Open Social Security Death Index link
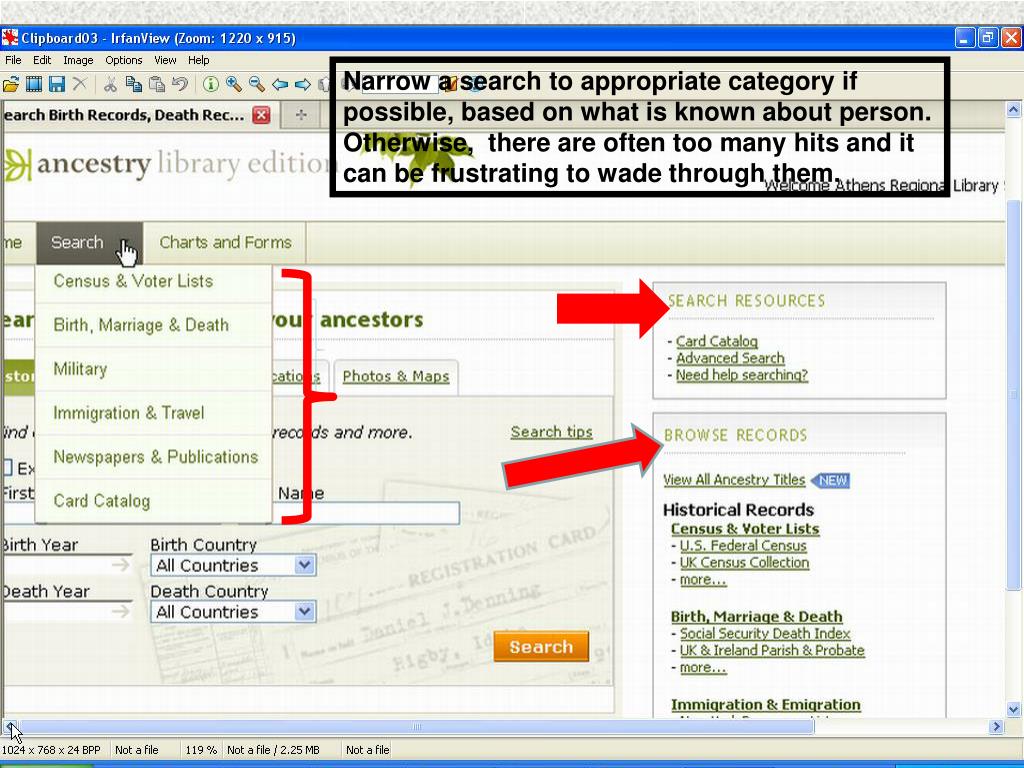 [x=765, y=634]
